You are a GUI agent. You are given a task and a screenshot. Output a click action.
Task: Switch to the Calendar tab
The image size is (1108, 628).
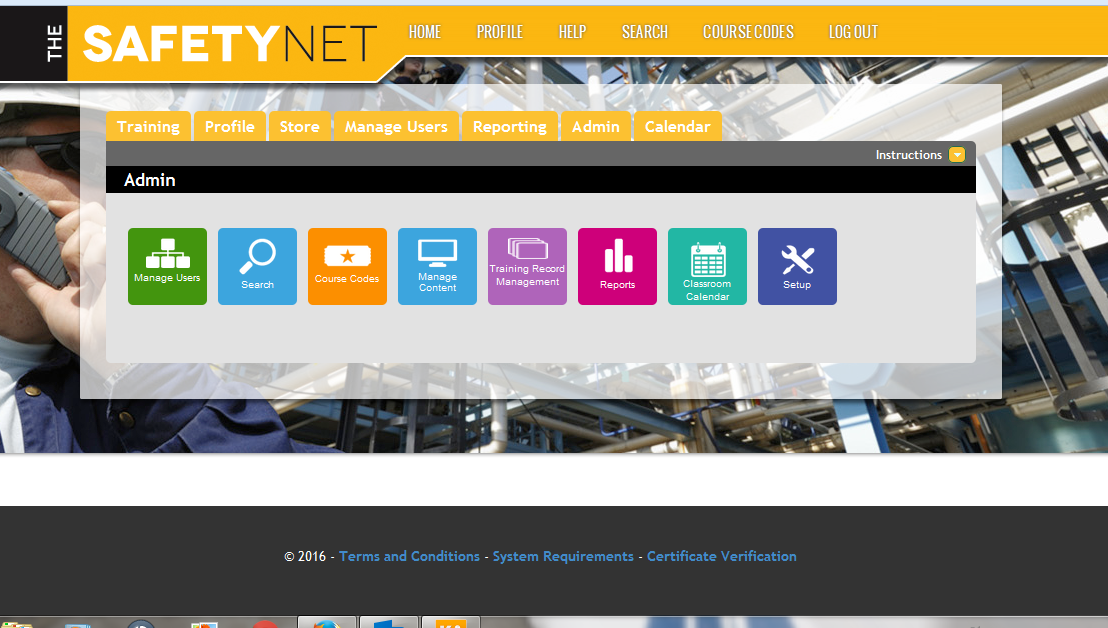click(x=677, y=126)
